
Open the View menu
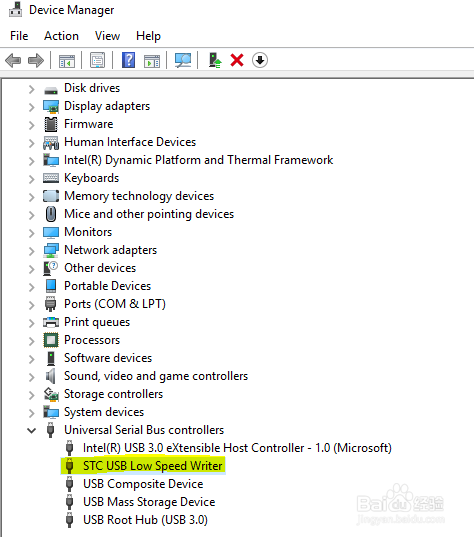108,36
